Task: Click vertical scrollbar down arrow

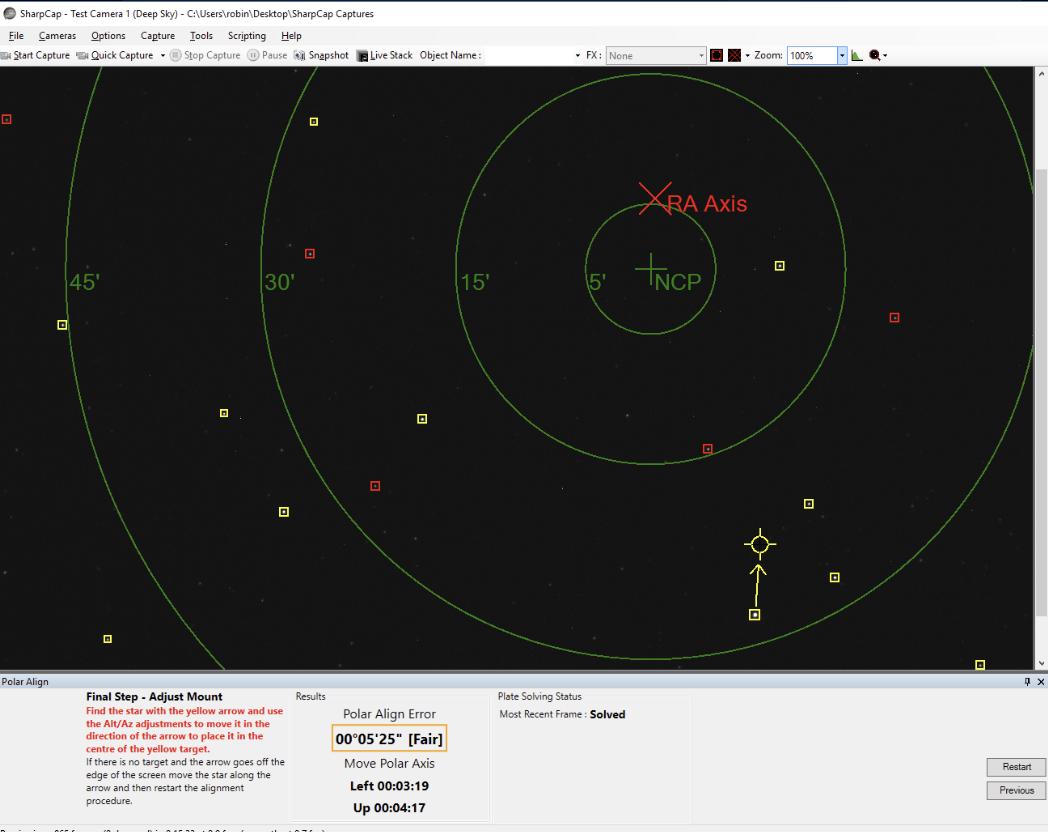Action: 1041,664
